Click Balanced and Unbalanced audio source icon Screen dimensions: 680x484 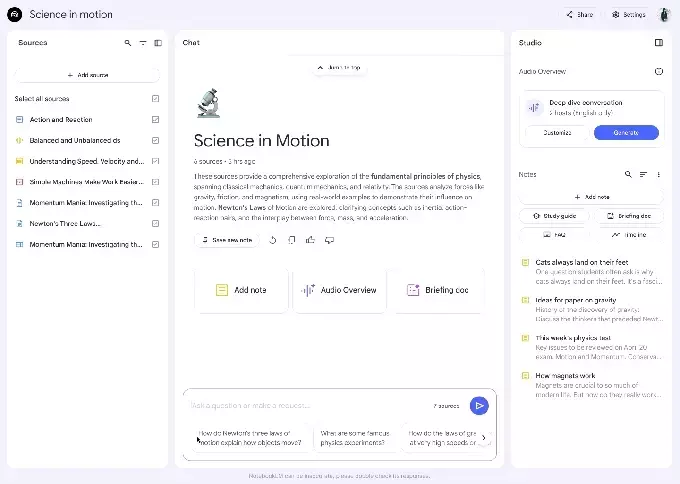[20, 140]
